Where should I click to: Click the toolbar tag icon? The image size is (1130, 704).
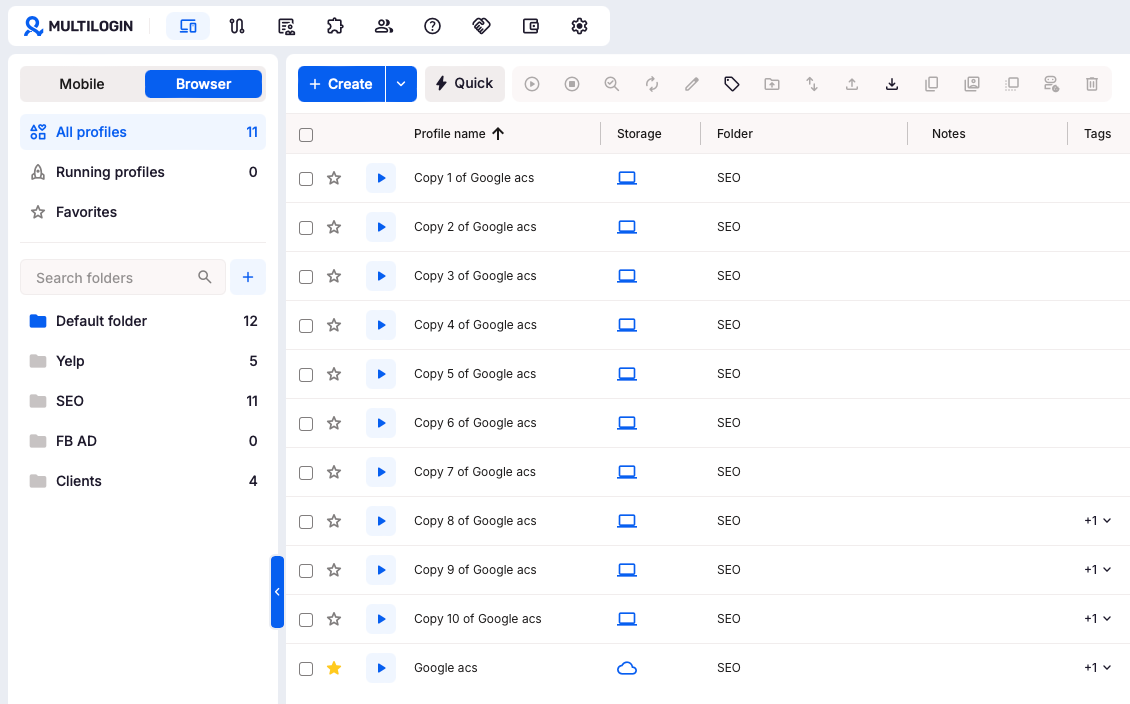tap(731, 84)
